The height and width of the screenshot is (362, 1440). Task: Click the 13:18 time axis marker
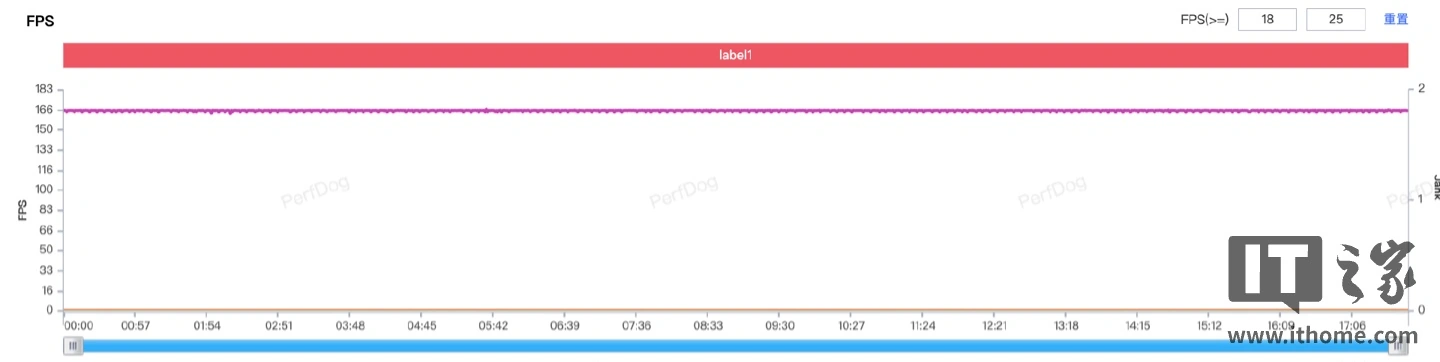(1066, 326)
